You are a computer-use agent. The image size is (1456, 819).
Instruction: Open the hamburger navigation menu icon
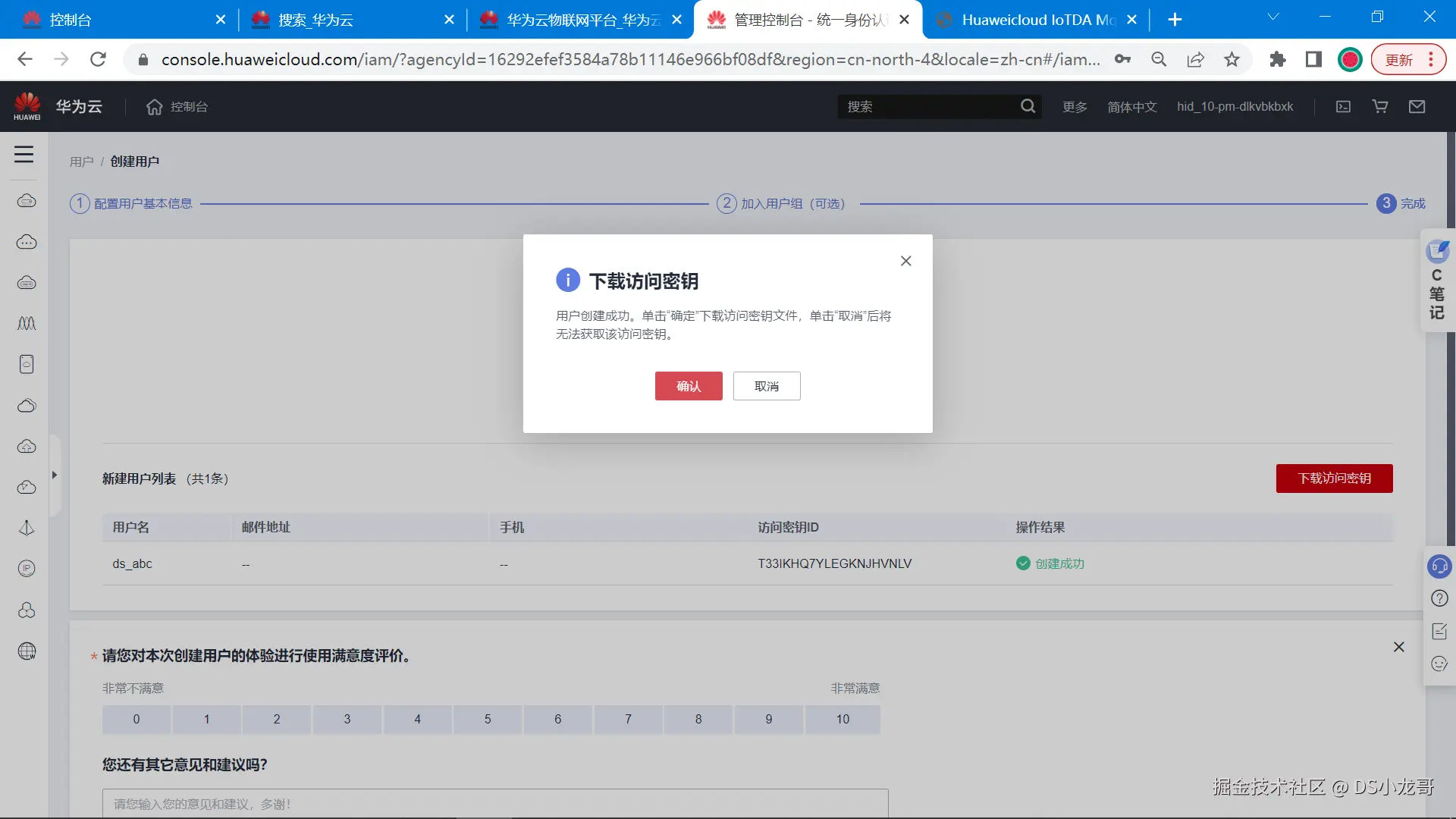24,155
